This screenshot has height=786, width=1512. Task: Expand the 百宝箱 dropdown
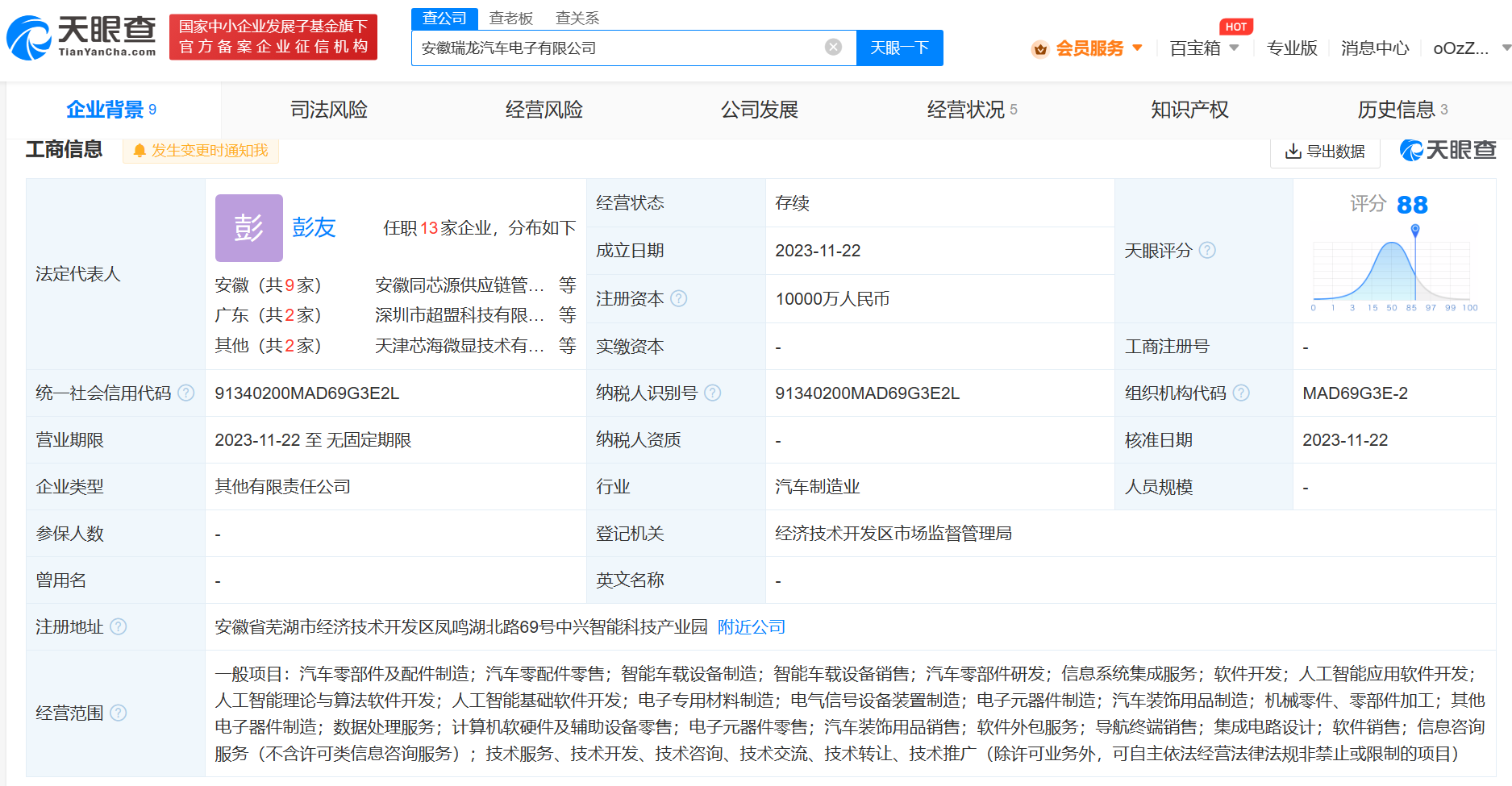[1204, 48]
